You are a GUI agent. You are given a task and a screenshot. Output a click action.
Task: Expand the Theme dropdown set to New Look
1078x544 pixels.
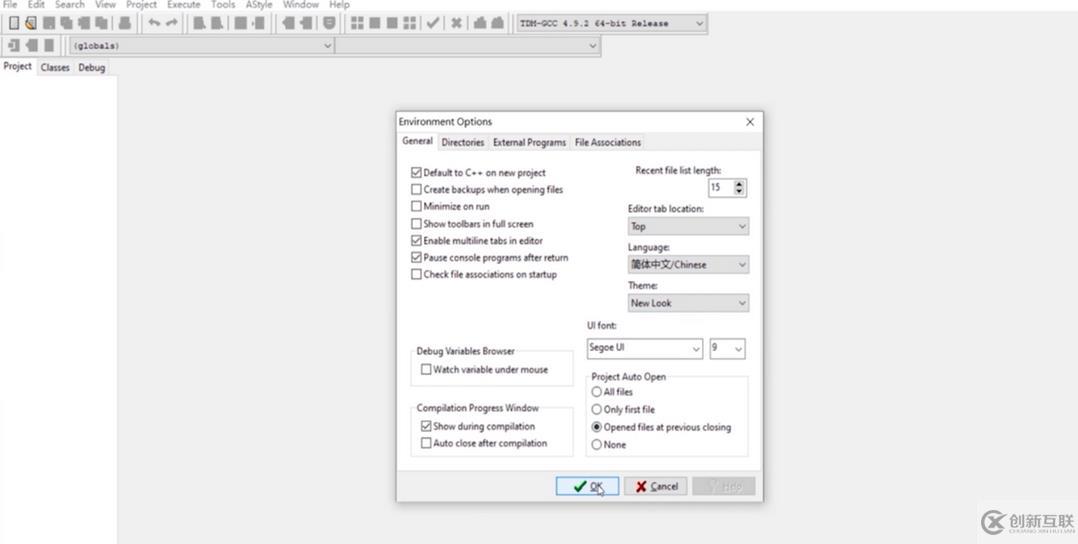688,303
